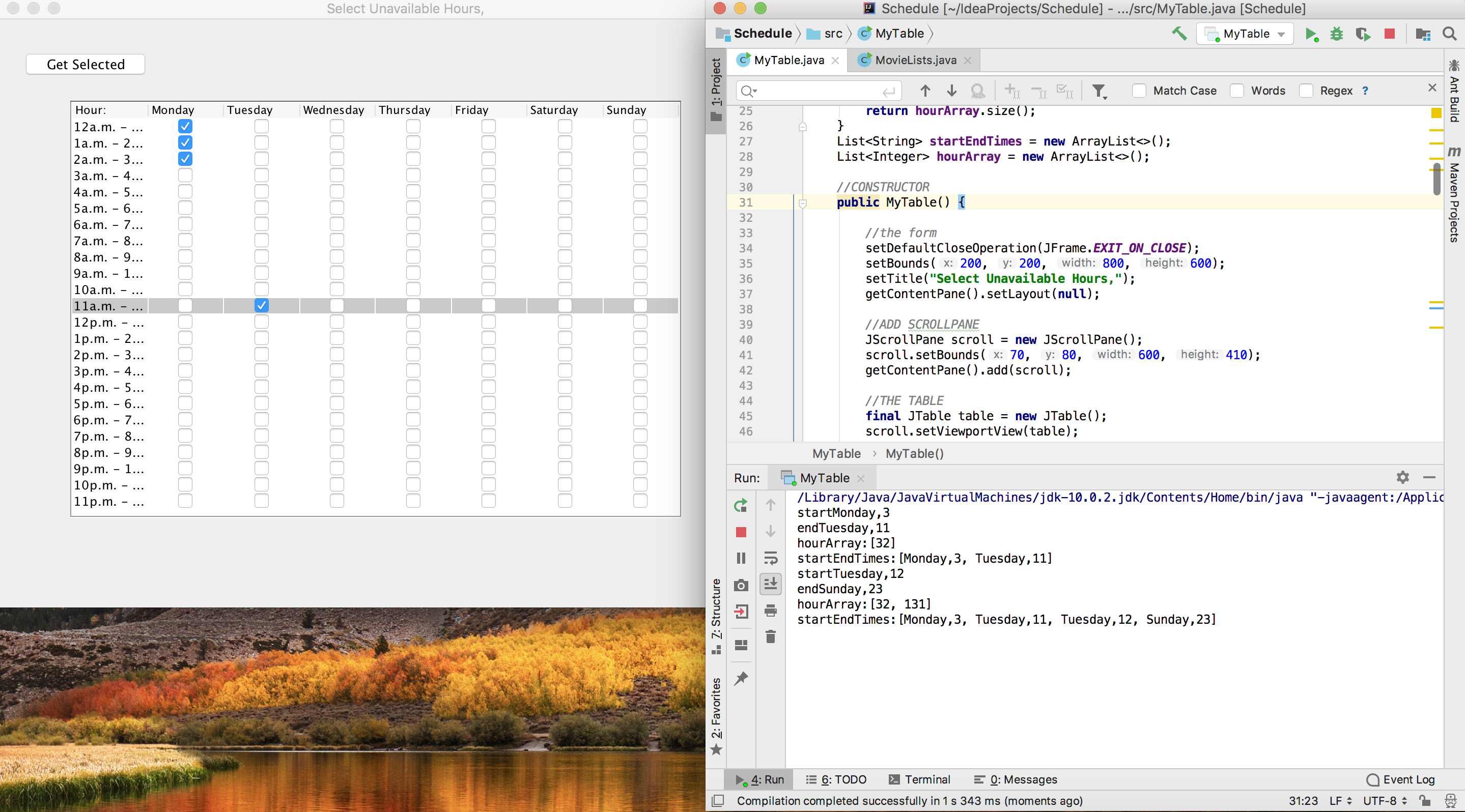
Task: Enable the Regex search option
Action: click(1306, 91)
